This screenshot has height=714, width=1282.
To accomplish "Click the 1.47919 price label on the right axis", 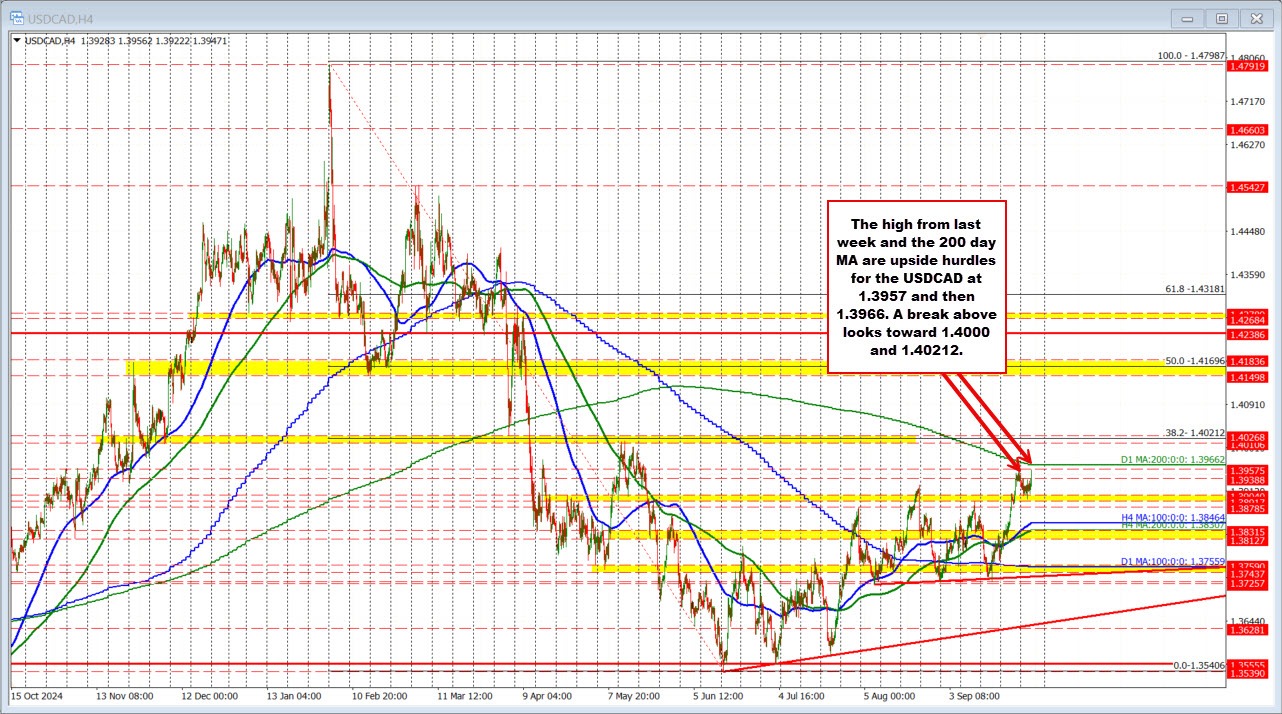I will [1249, 66].
